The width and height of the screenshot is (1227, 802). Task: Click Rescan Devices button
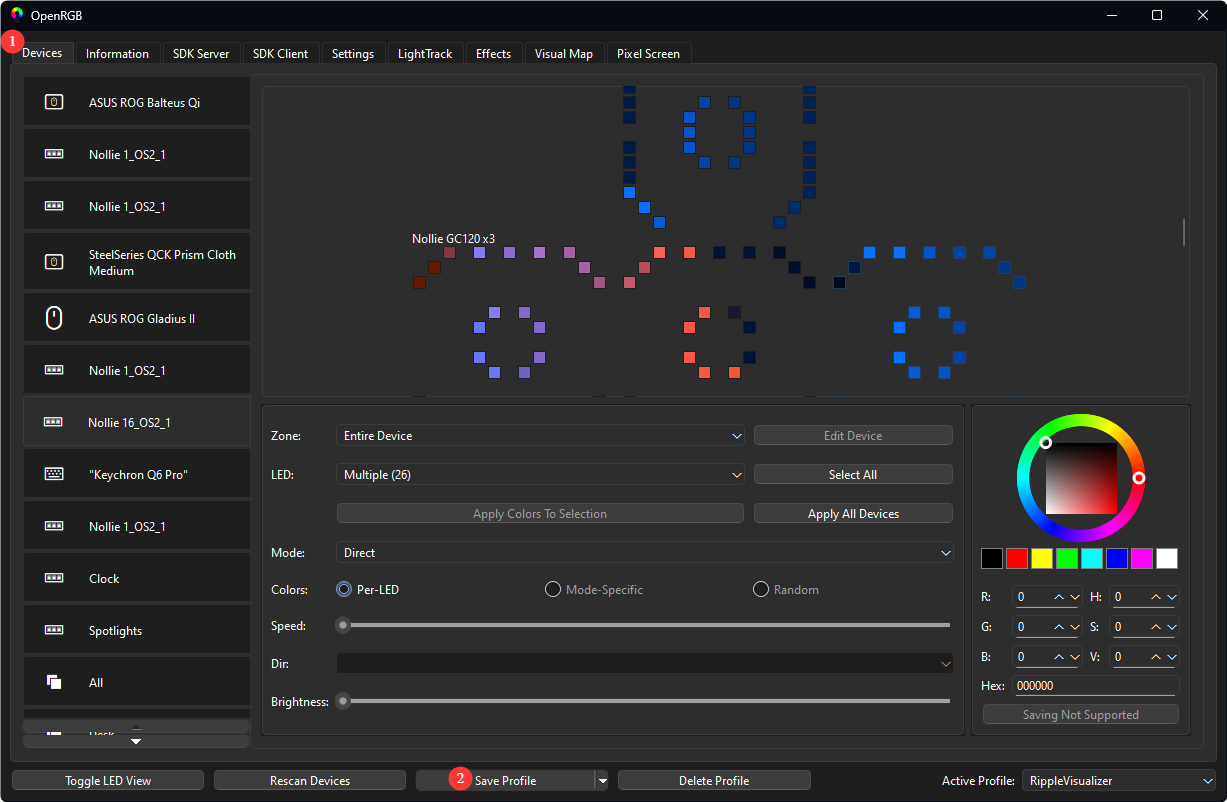310,781
